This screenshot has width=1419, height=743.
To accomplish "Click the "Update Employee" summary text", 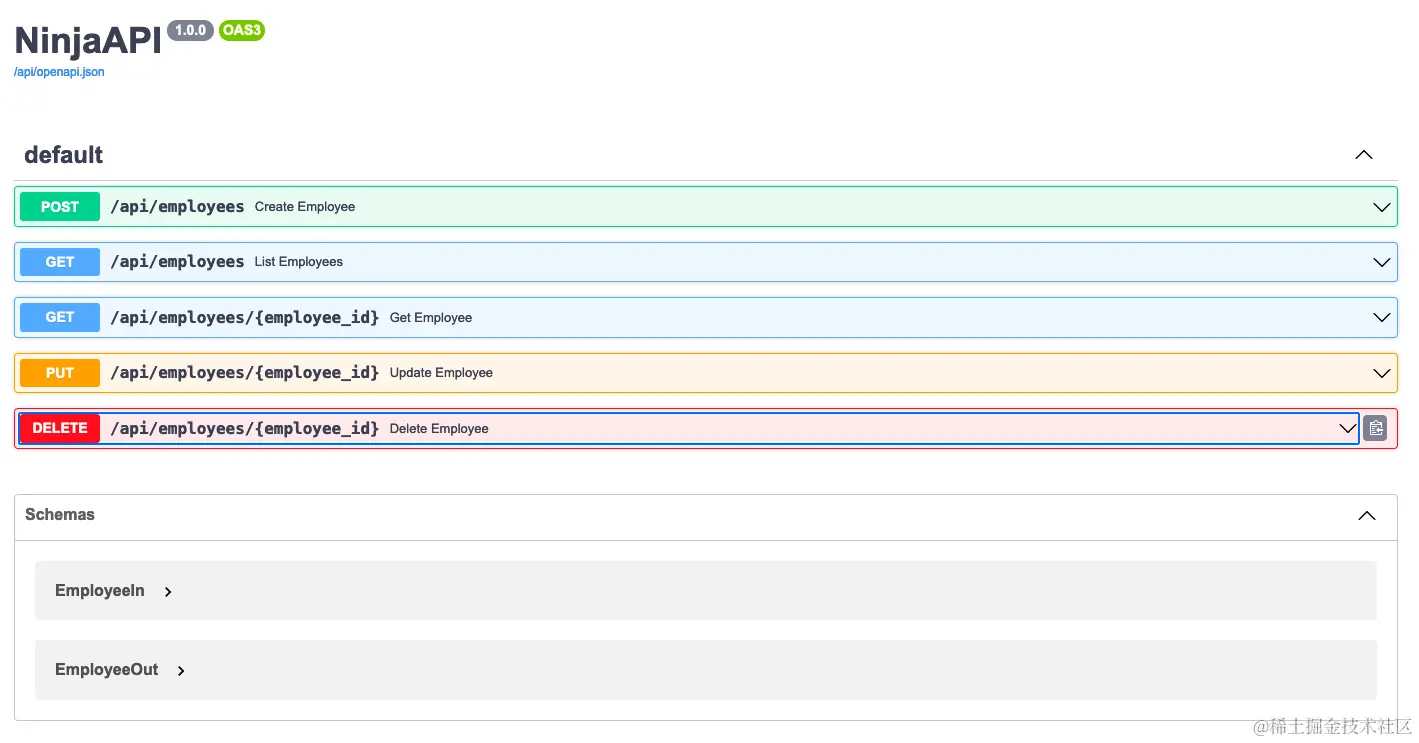I will coord(441,373).
